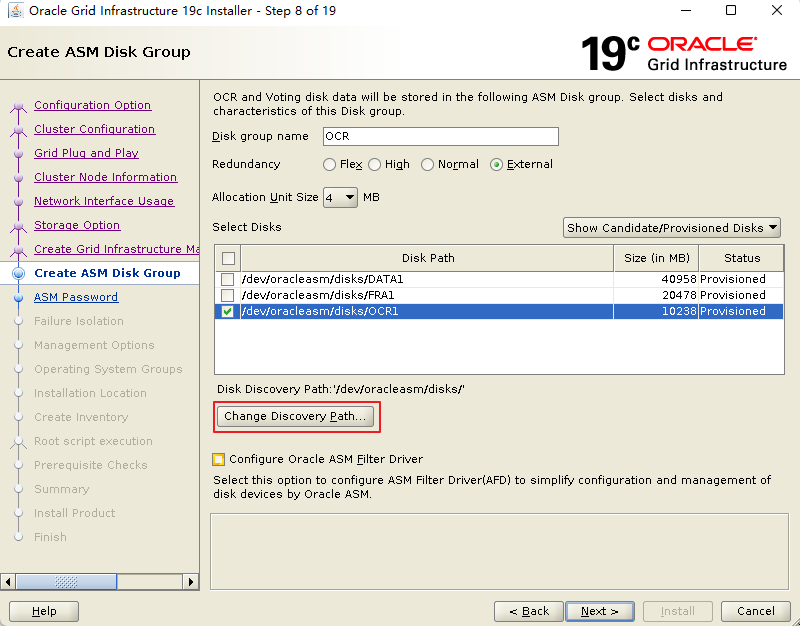Proceed with the Next button

point(599,611)
